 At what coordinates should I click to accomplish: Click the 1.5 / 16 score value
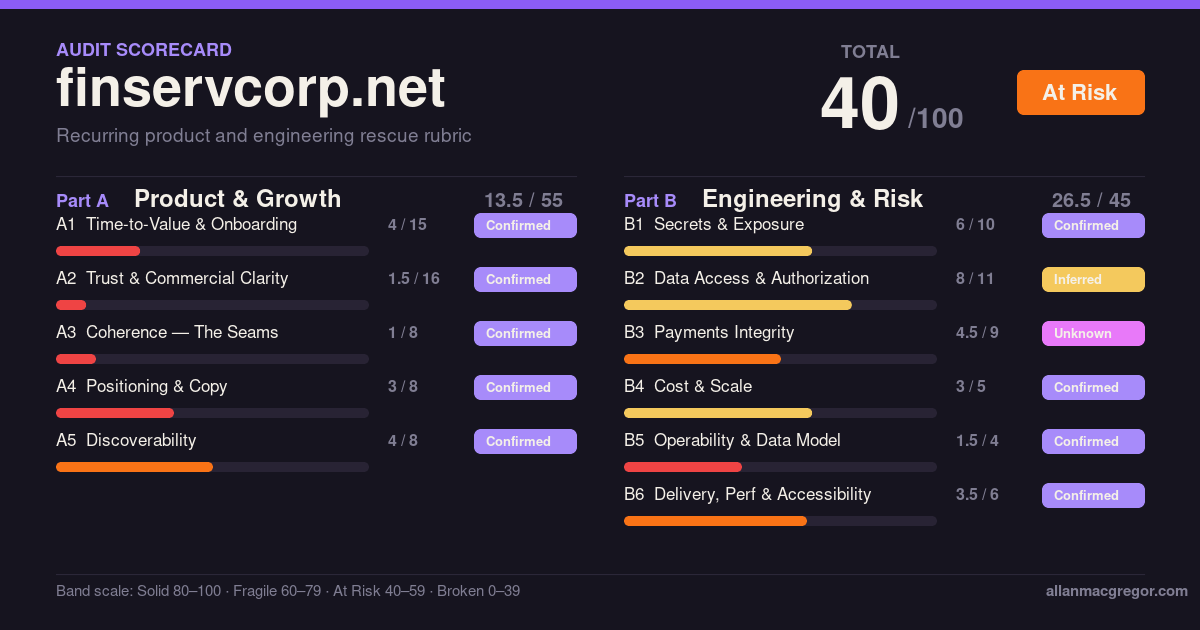pos(414,279)
